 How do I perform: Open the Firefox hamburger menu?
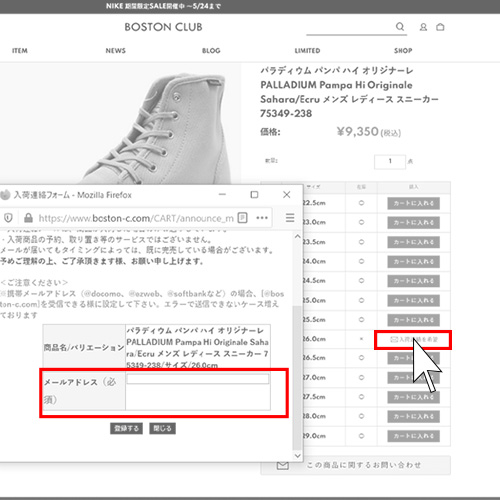click(290, 218)
